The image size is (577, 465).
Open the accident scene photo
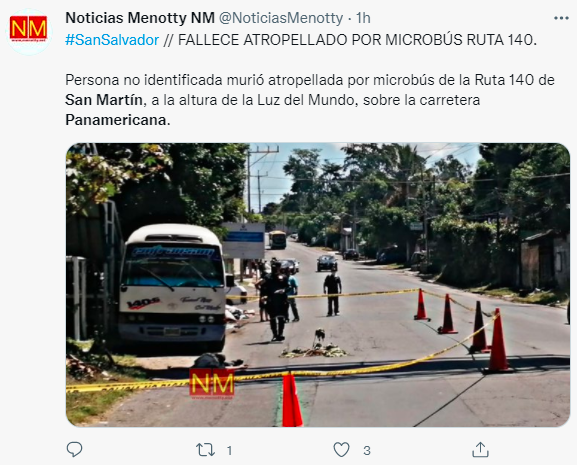[318, 285]
